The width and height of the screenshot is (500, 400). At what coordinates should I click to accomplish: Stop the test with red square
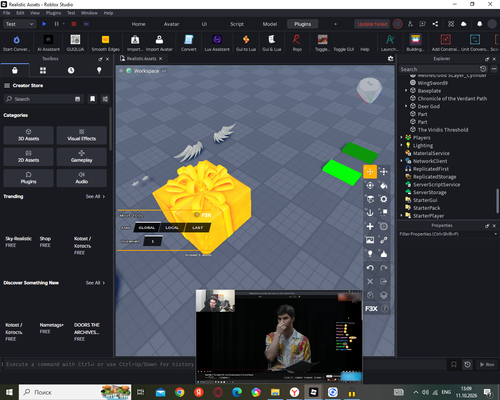click(74, 24)
